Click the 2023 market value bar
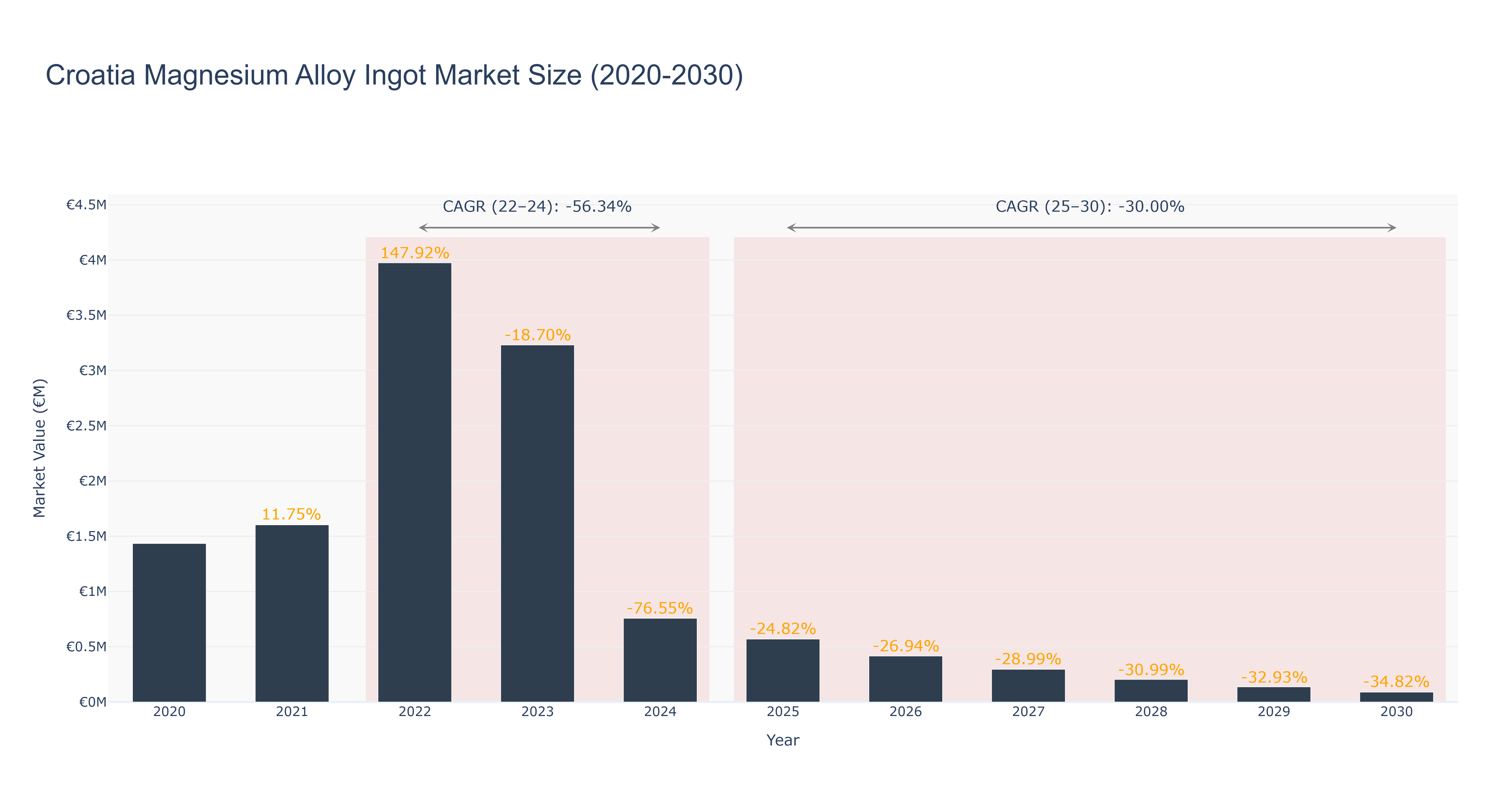 tap(537, 523)
